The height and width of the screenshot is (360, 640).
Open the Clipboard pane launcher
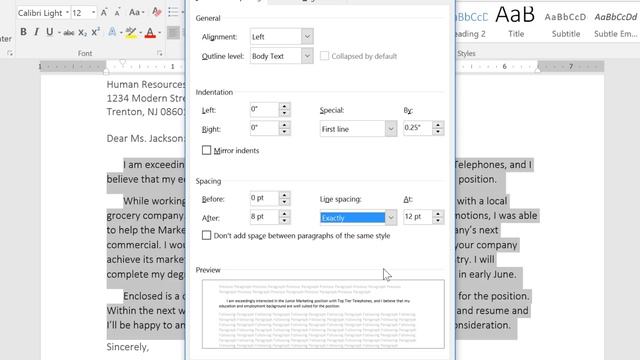click(10, 53)
